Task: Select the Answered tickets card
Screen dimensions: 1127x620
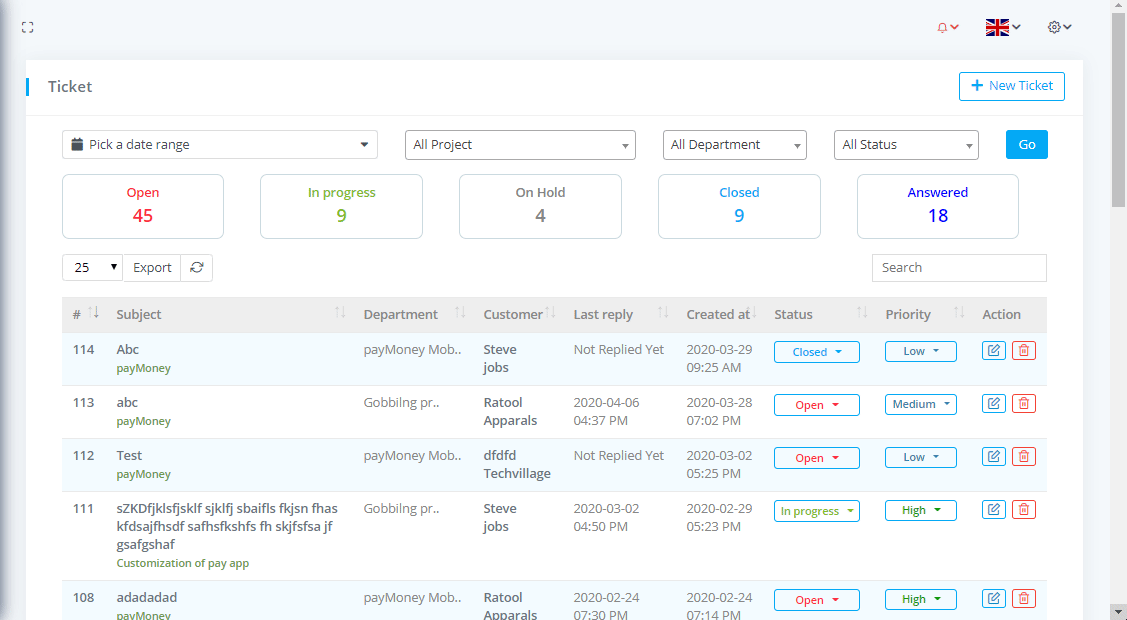Action: click(937, 206)
